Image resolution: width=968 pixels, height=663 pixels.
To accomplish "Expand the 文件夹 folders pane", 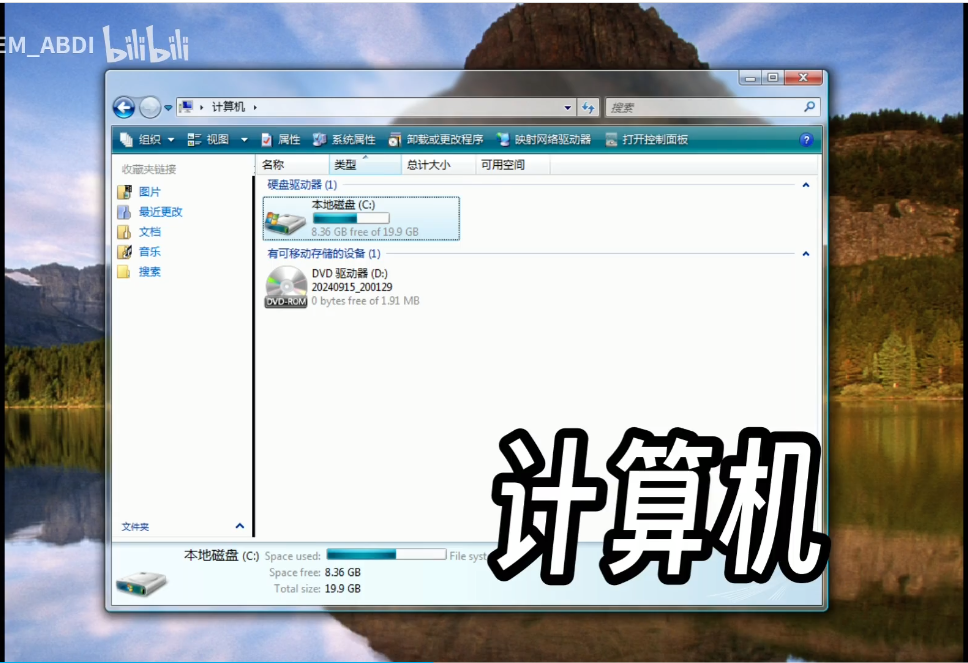I will pyautogui.click(x=239, y=526).
